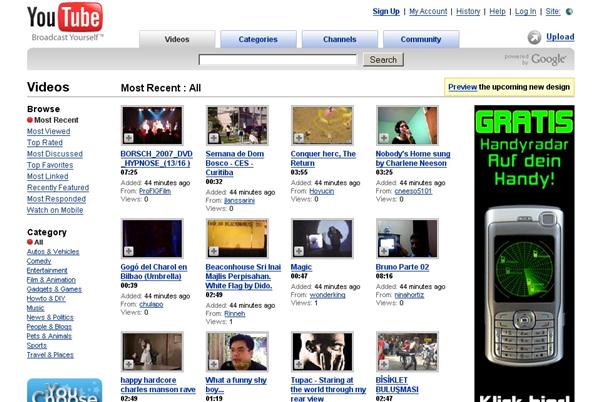Click plus icon on Magic video thumbnail
This screenshot has width=600, height=402.
point(299,251)
